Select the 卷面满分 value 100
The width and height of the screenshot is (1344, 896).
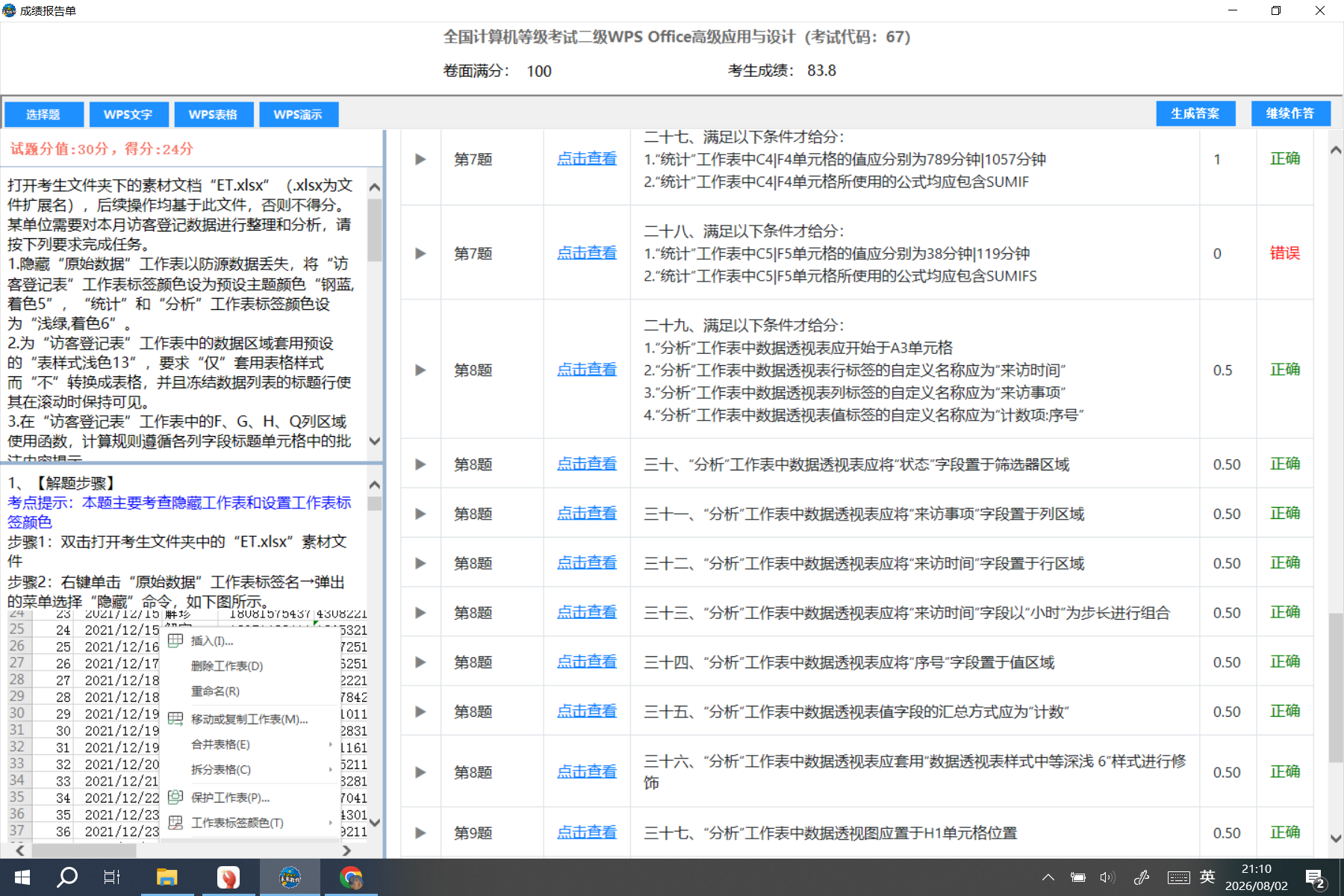[x=539, y=71]
